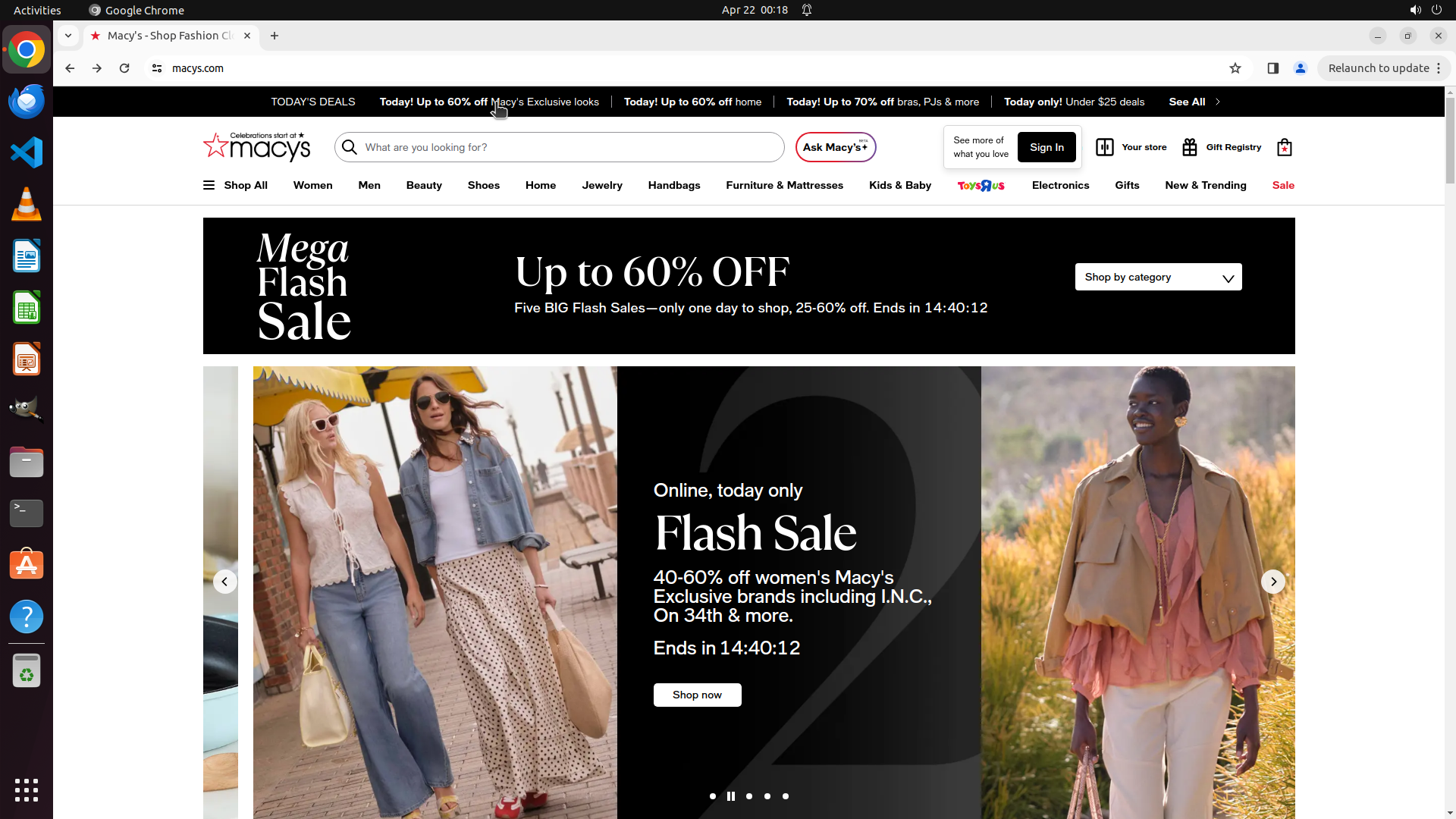1456x819 pixels.
Task: Select the first carousel dot
Action: [x=713, y=796]
